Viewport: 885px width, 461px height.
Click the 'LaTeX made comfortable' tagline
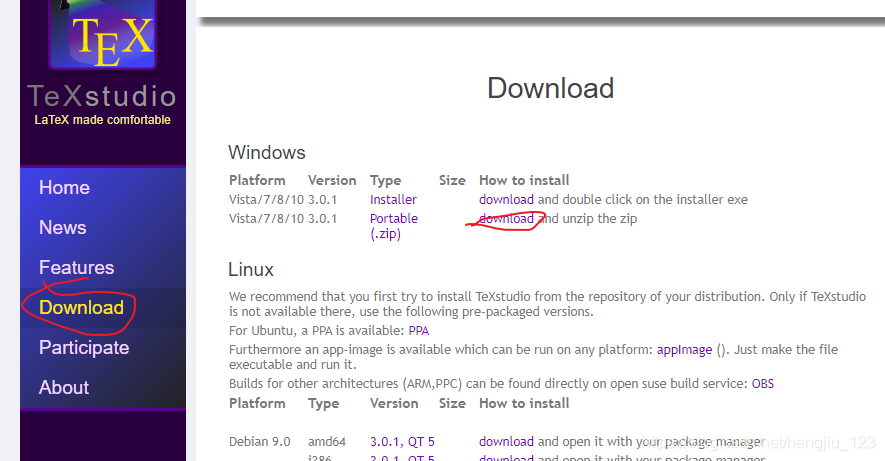(x=102, y=120)
